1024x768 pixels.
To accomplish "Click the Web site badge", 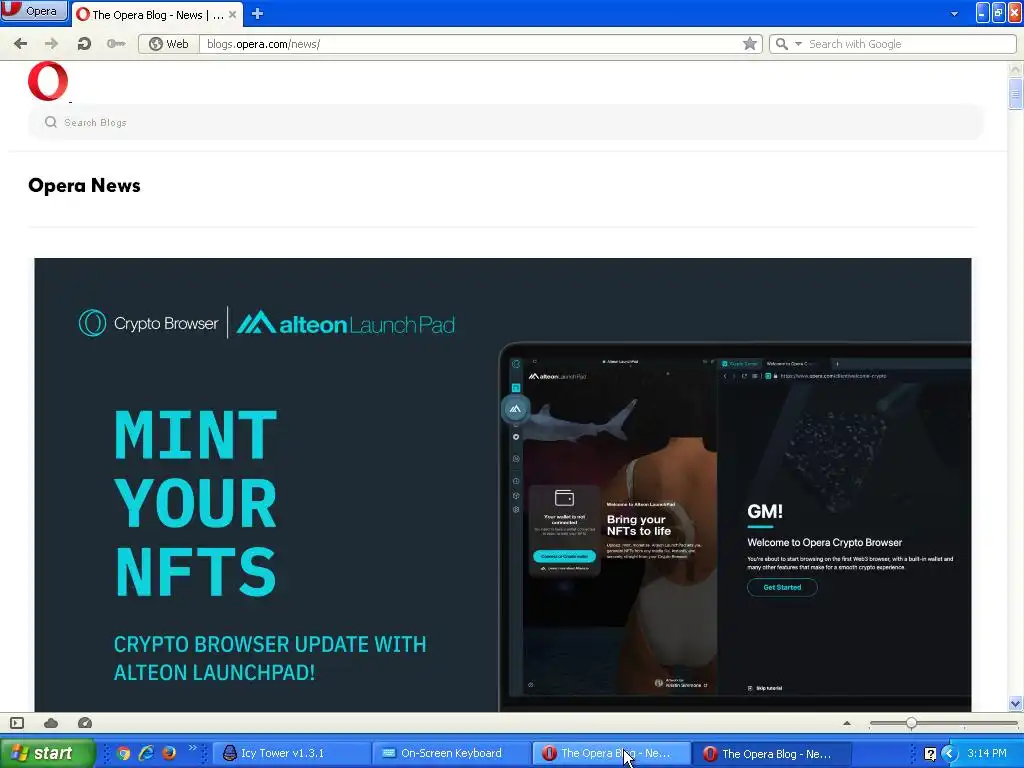I will [x=168, y=44].
